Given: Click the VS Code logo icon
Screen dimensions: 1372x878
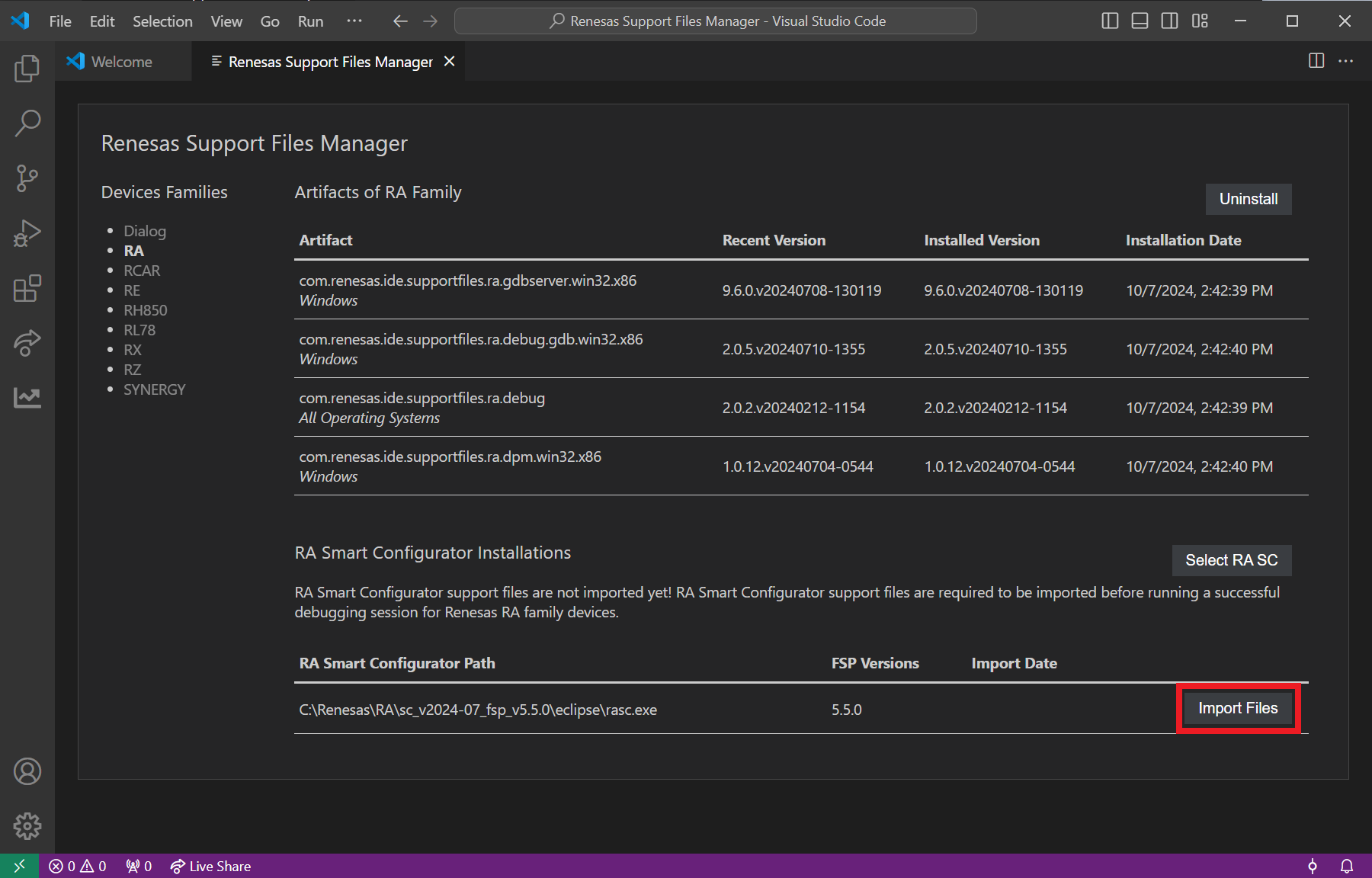Looking at the screenshot, I should [x=21, y=21].
